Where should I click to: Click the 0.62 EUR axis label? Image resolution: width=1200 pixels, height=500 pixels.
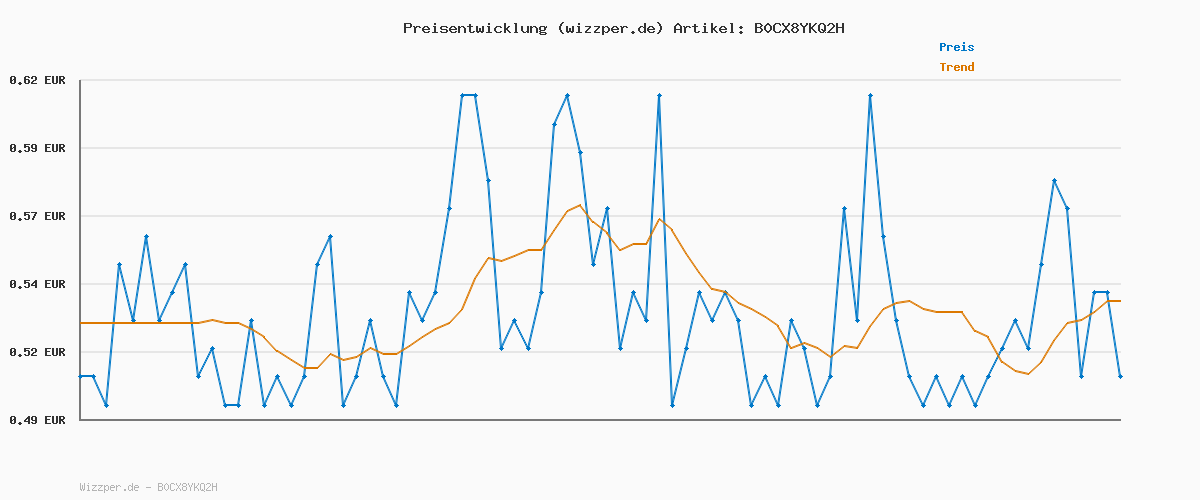coord(37,80)
